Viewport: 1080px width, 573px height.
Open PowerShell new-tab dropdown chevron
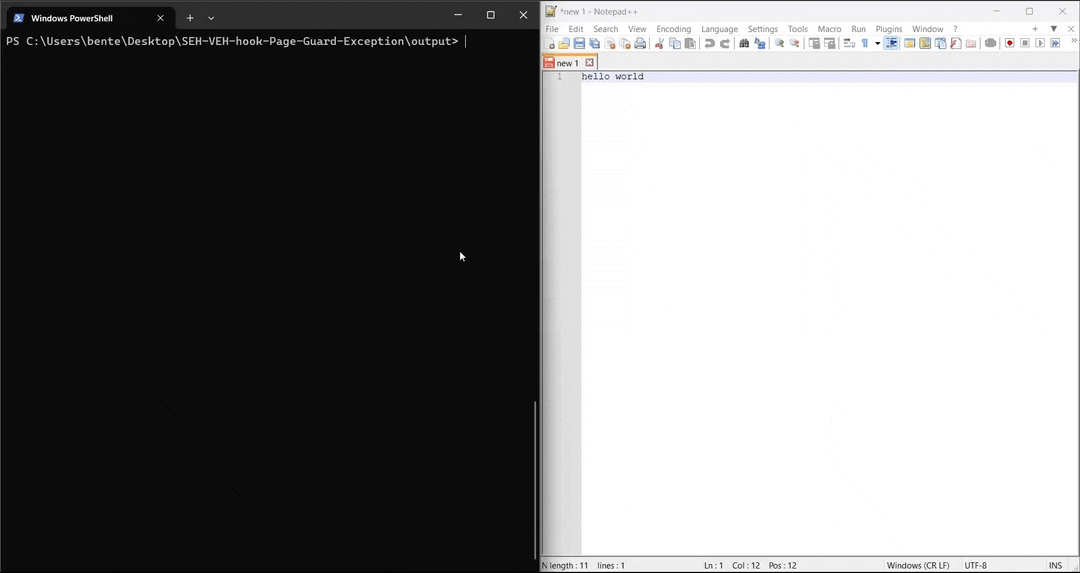211,18
